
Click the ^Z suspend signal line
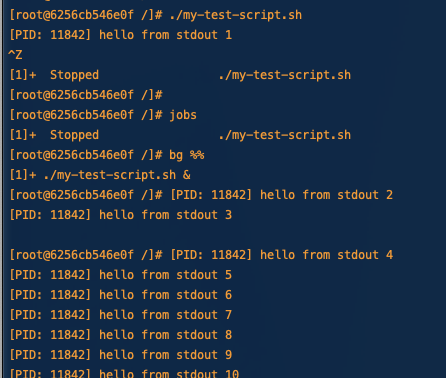[x=15, y=55]
